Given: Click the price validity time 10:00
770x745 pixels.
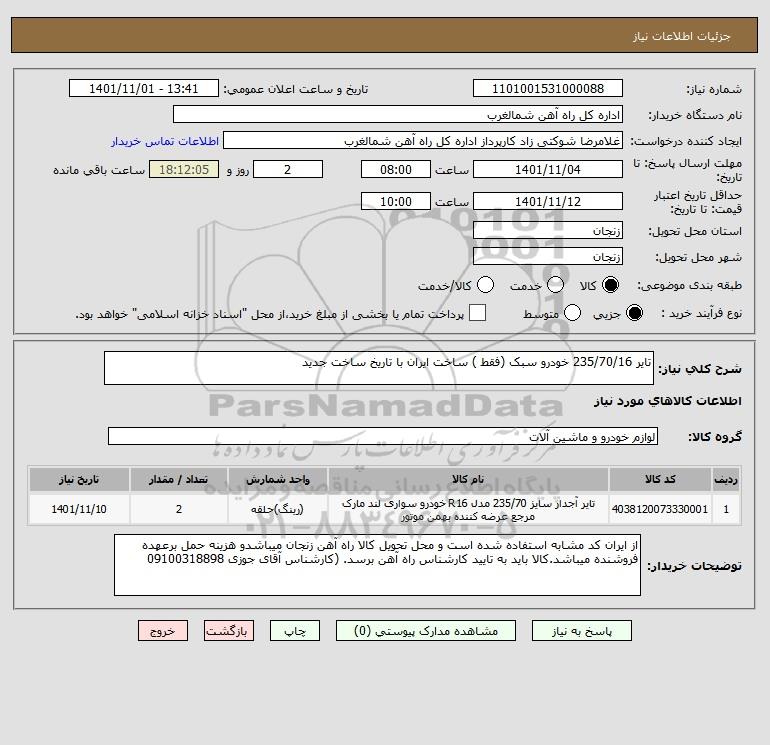Looking at the screenshot, I should tap(396, 201).
